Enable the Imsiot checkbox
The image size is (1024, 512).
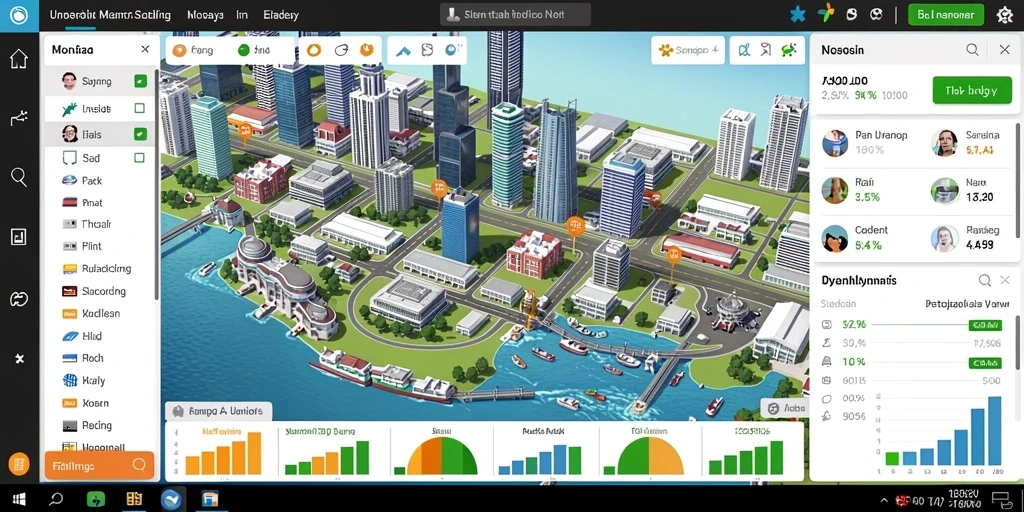(139, 108)
